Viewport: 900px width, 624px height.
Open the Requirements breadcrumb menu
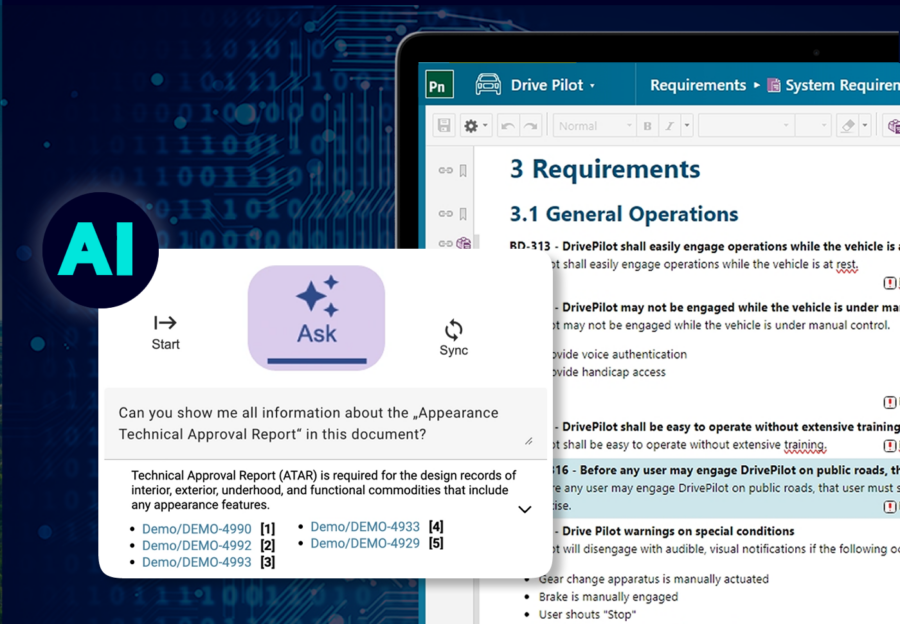click(698, 85)
